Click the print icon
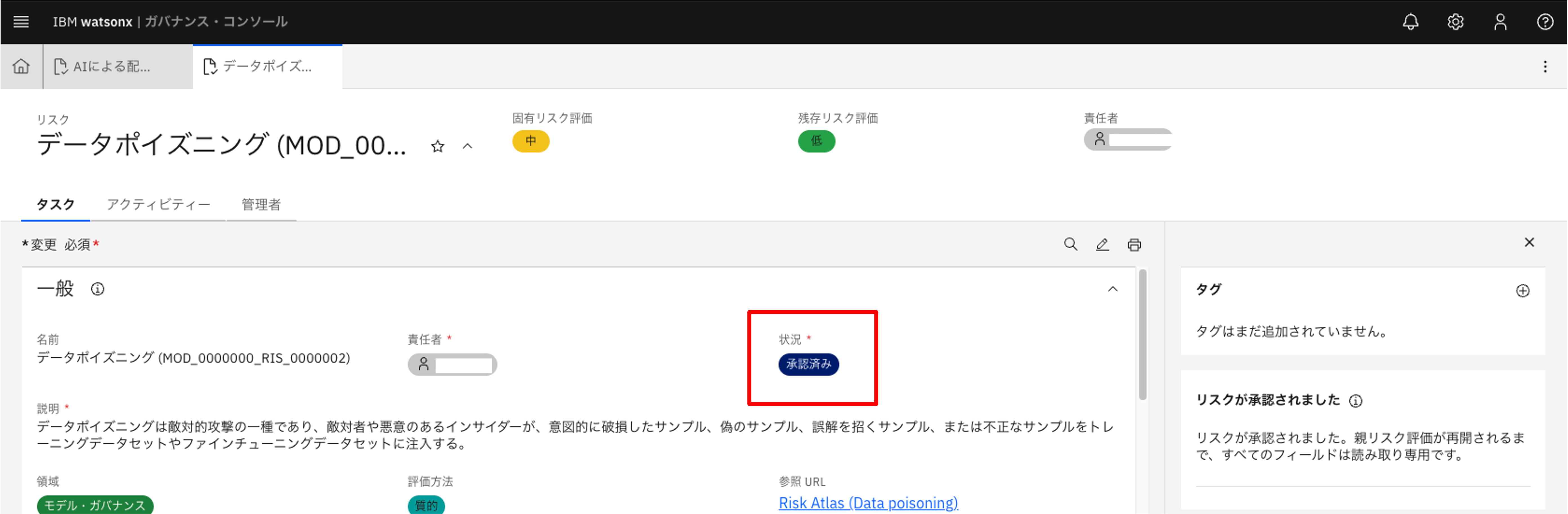Screen dimensions: 1568x514 point(1134,245)
